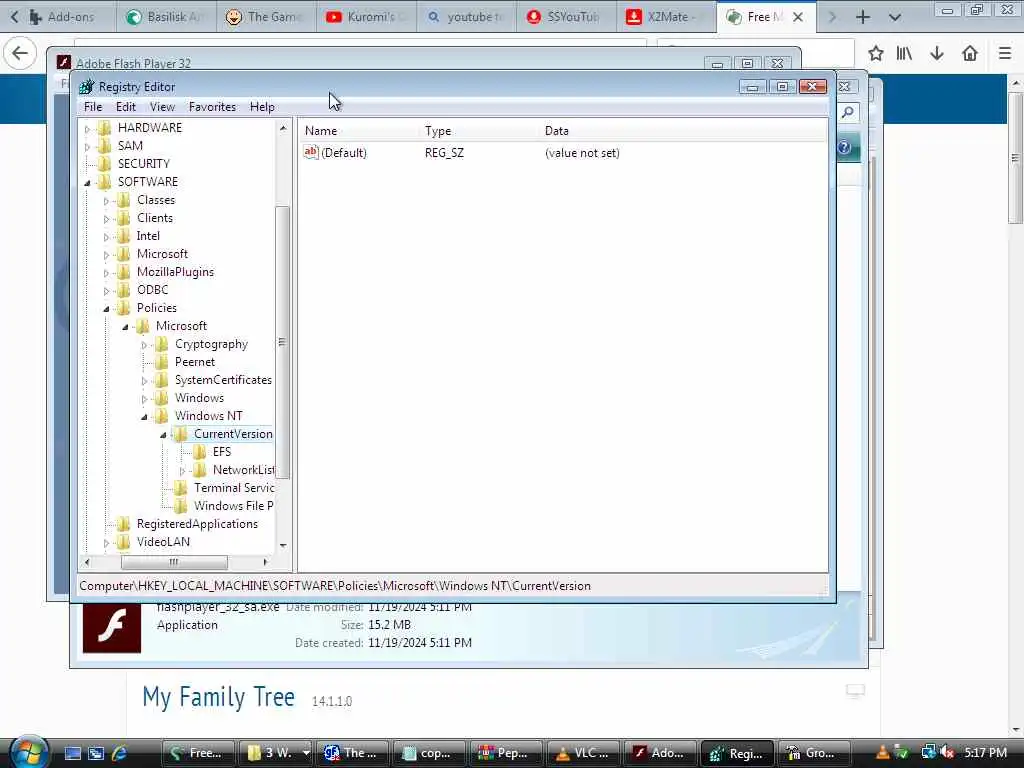Switch to the X2Mate browser tab

click(x=665, y=17)
